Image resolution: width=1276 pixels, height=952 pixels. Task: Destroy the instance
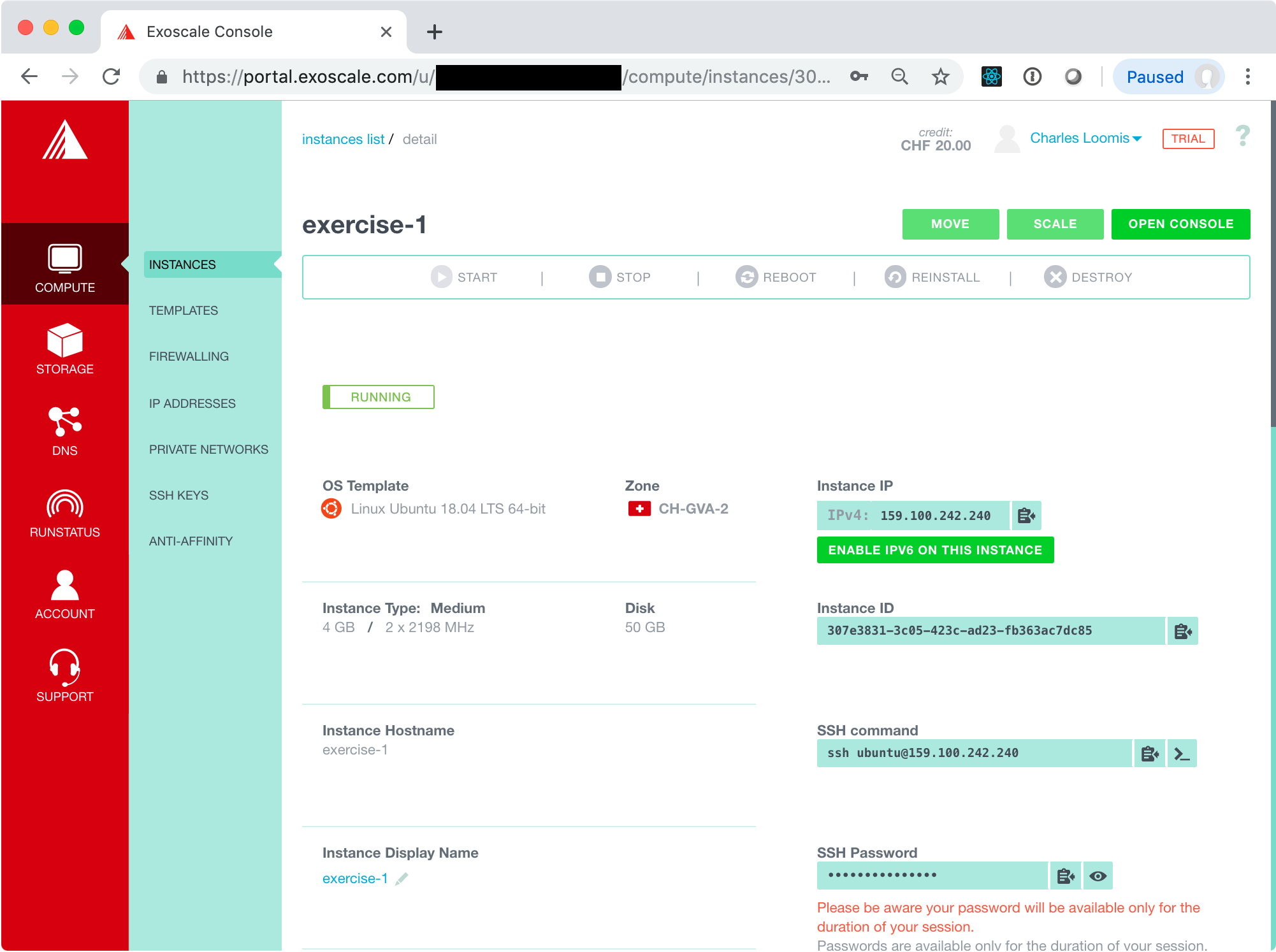coord(1088,277)
